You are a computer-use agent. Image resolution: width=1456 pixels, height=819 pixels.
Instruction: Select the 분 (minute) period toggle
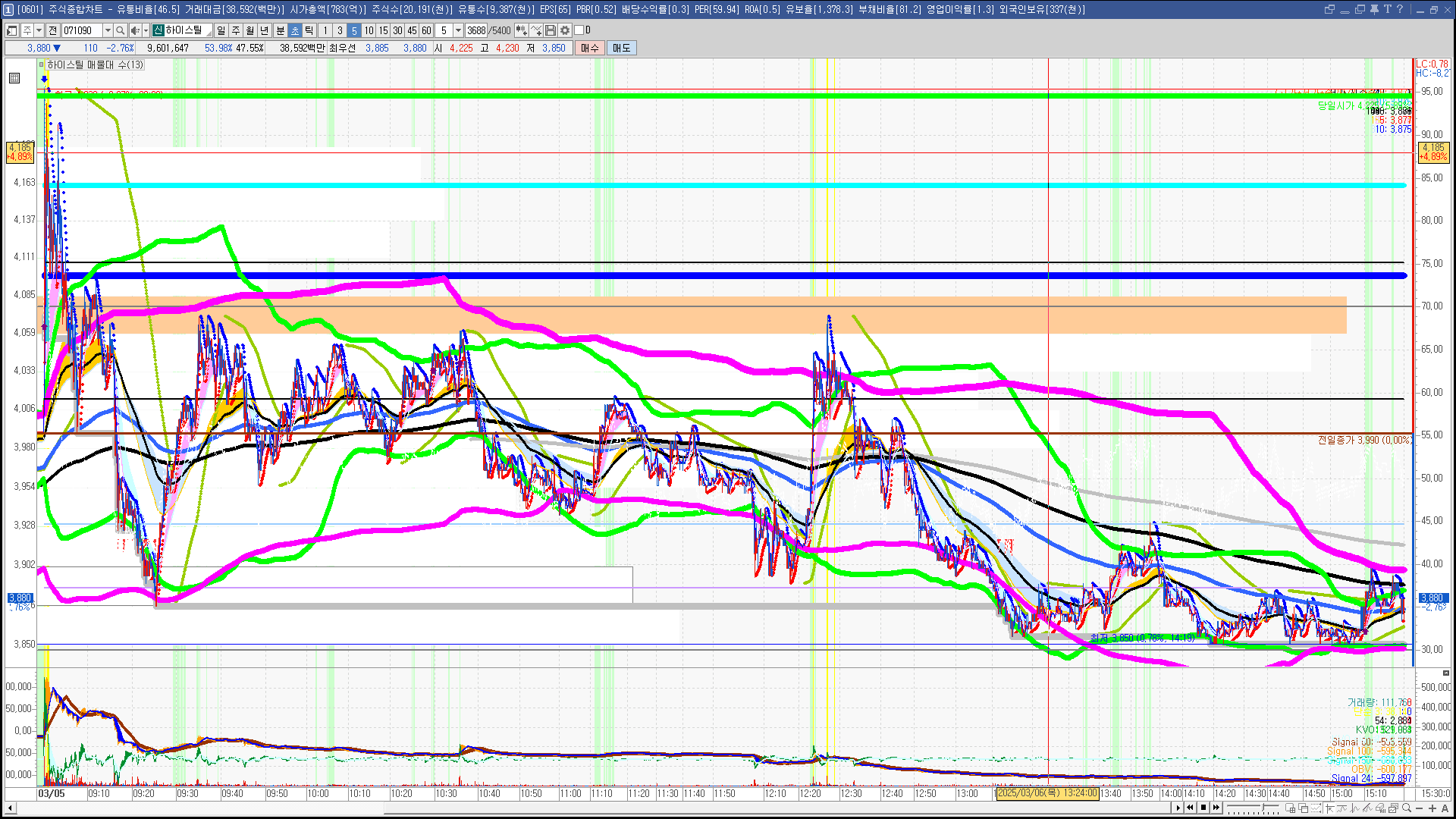click(x=280, y=30)
